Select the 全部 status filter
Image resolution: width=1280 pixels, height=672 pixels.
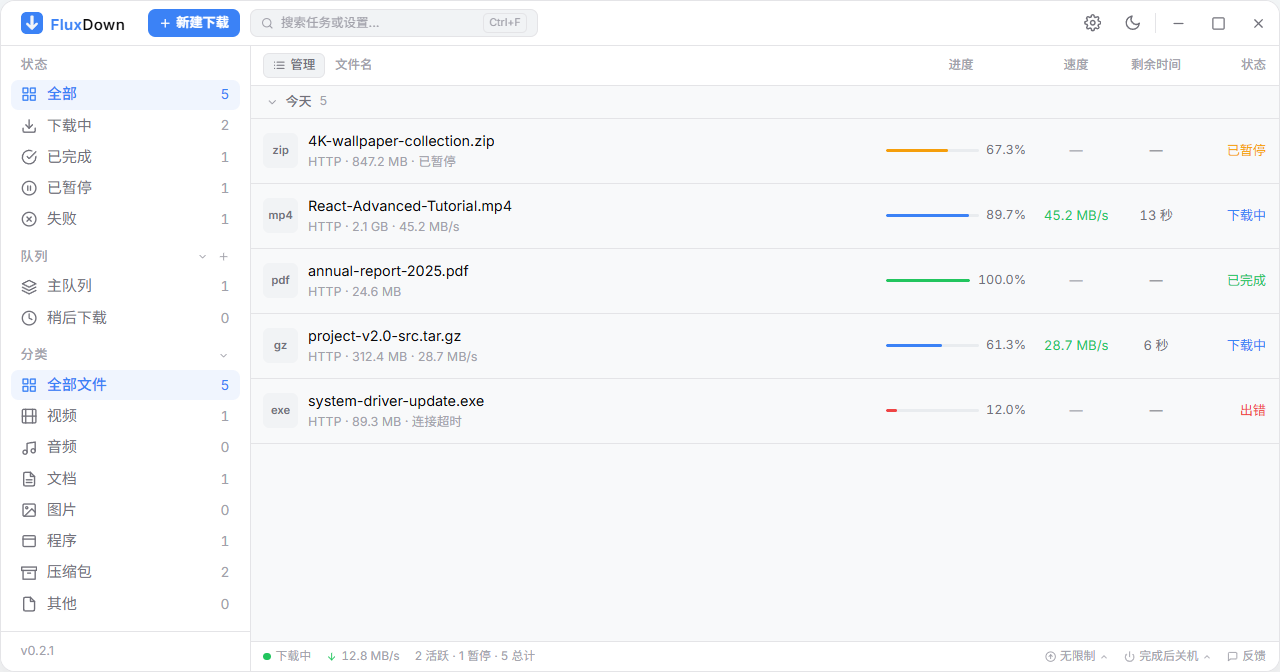pos(125,94)
